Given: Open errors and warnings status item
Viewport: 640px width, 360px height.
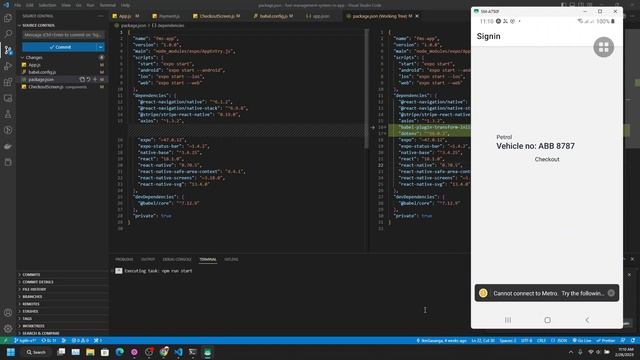Looking at the screenshot, I should [80, 340].
